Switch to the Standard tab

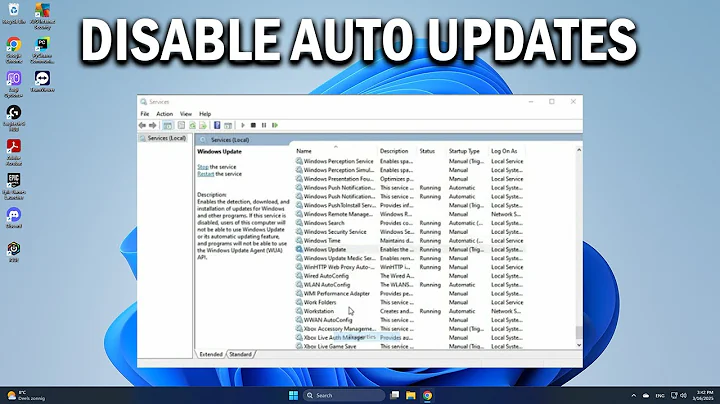[240, 354]
